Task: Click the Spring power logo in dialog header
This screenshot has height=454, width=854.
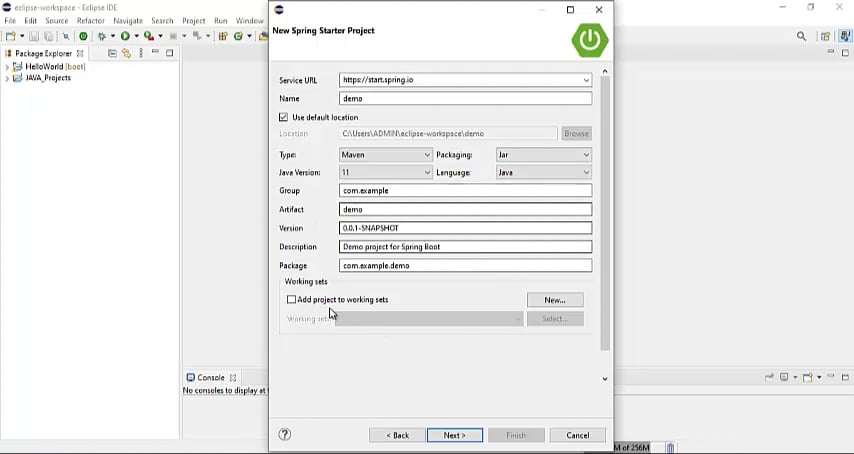Action: [x=590, y=40]
